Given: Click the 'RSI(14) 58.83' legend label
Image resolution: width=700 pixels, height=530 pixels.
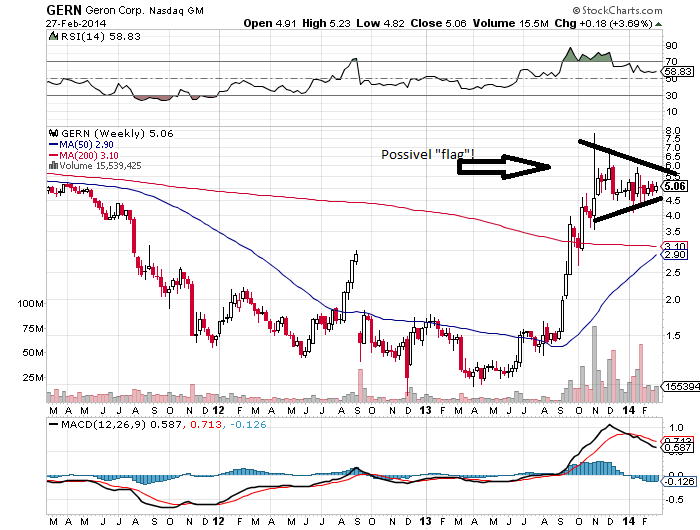Looking at the screenshot, I should [x=101, y=36].
